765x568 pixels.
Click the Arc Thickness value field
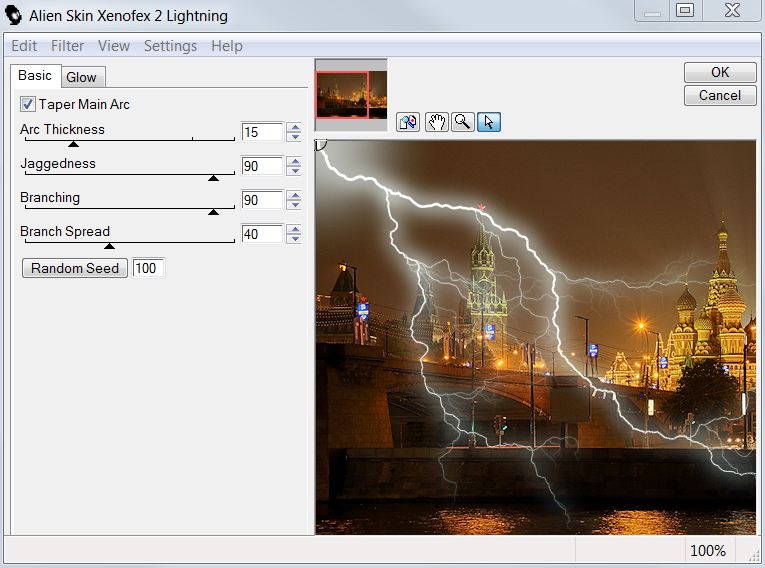(262, 132)
